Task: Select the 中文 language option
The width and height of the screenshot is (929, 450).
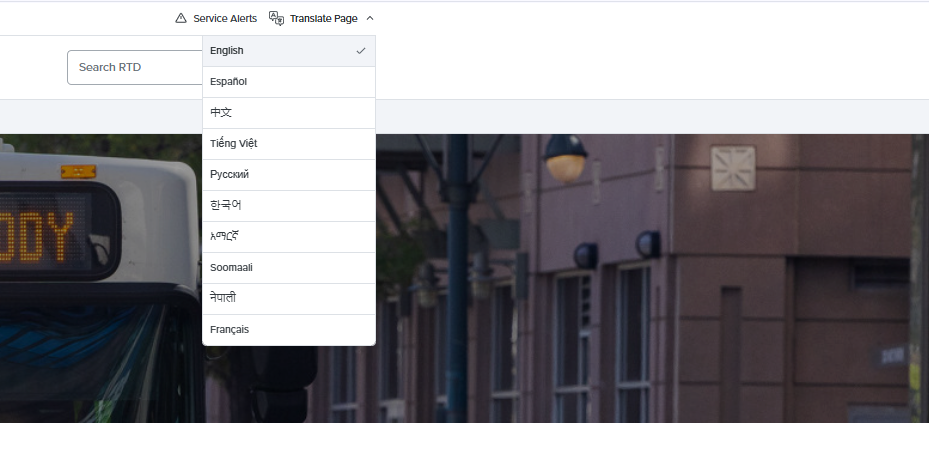Action: 289,112
